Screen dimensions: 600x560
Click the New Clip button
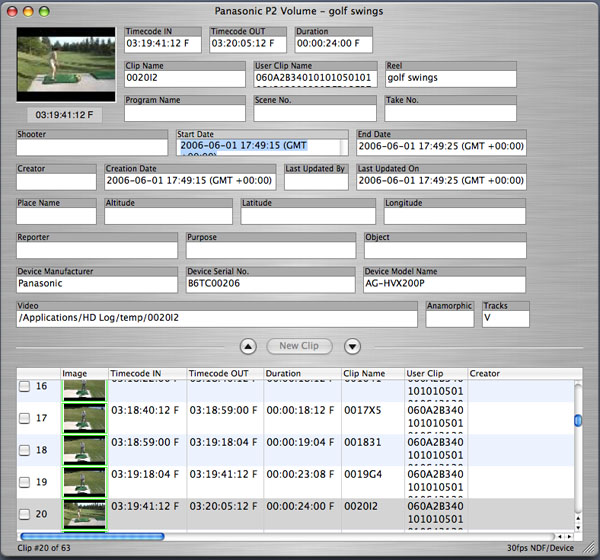tap(299, 346)
